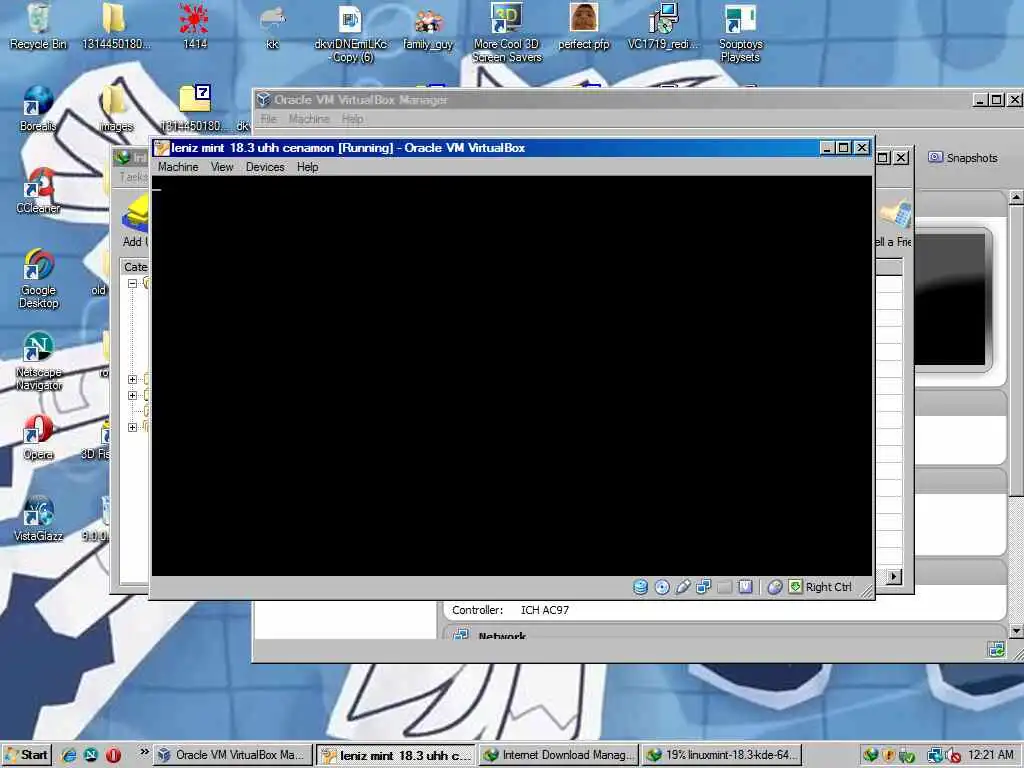
Task: Open the 19% linuxmint-18.3-kde-64 download taskbar button
Action: click(722, 755)
